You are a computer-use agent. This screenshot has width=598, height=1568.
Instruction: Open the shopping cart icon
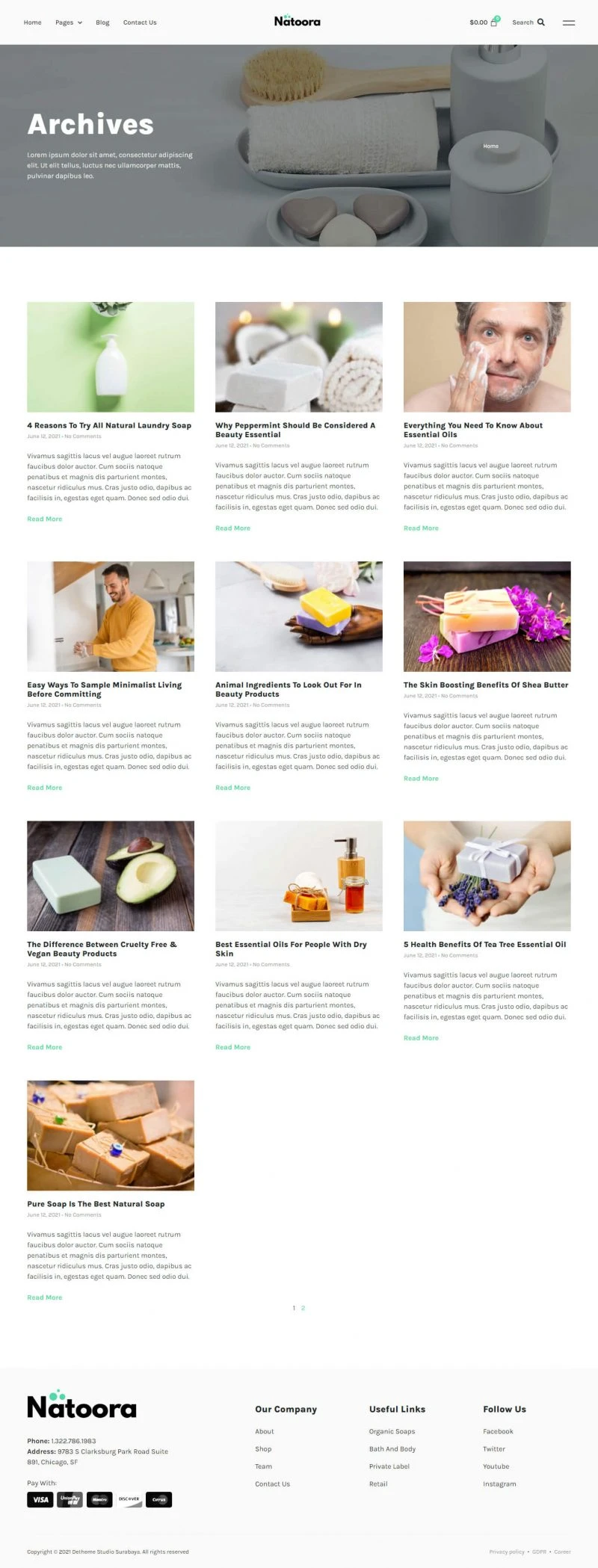tap(493, 22)
